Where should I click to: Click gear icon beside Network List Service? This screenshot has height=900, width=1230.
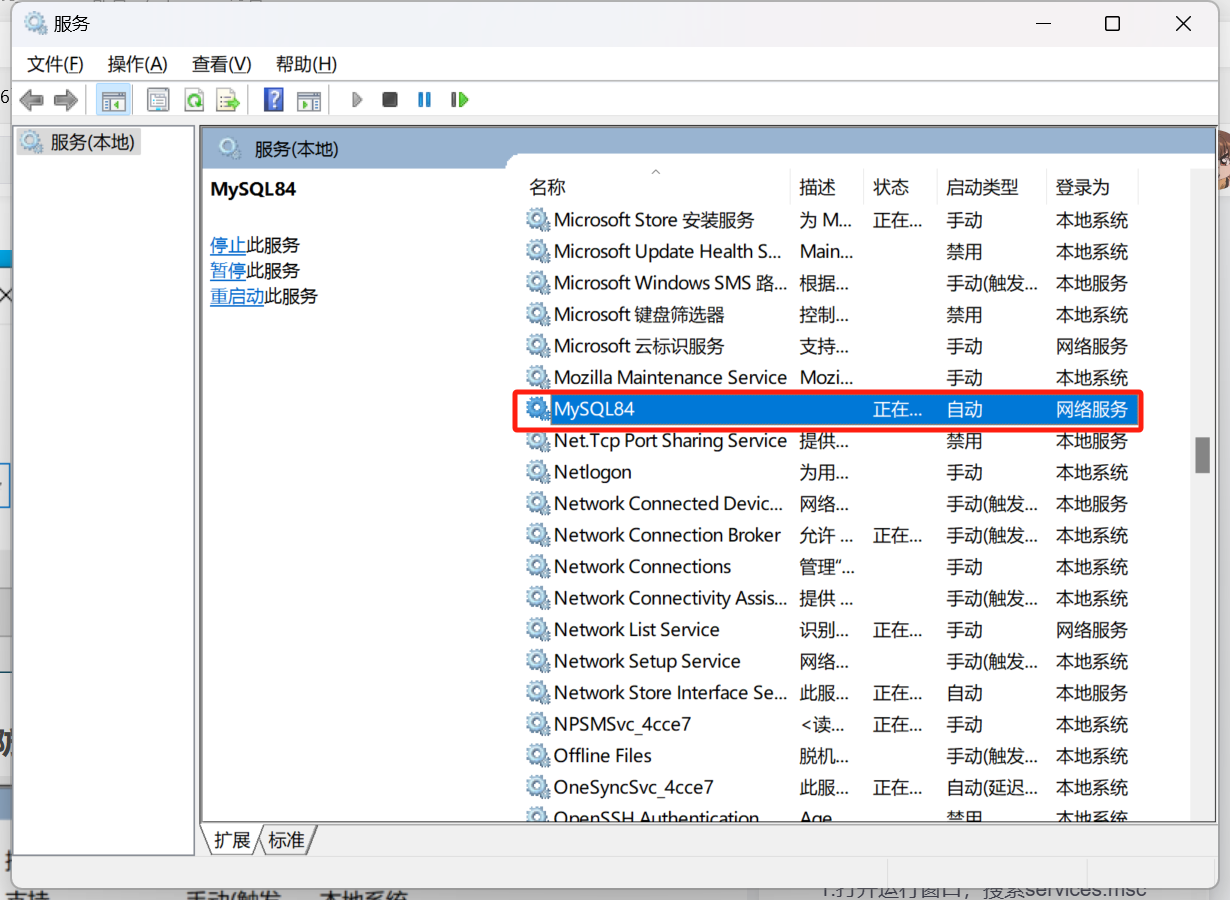click(538, 630)
